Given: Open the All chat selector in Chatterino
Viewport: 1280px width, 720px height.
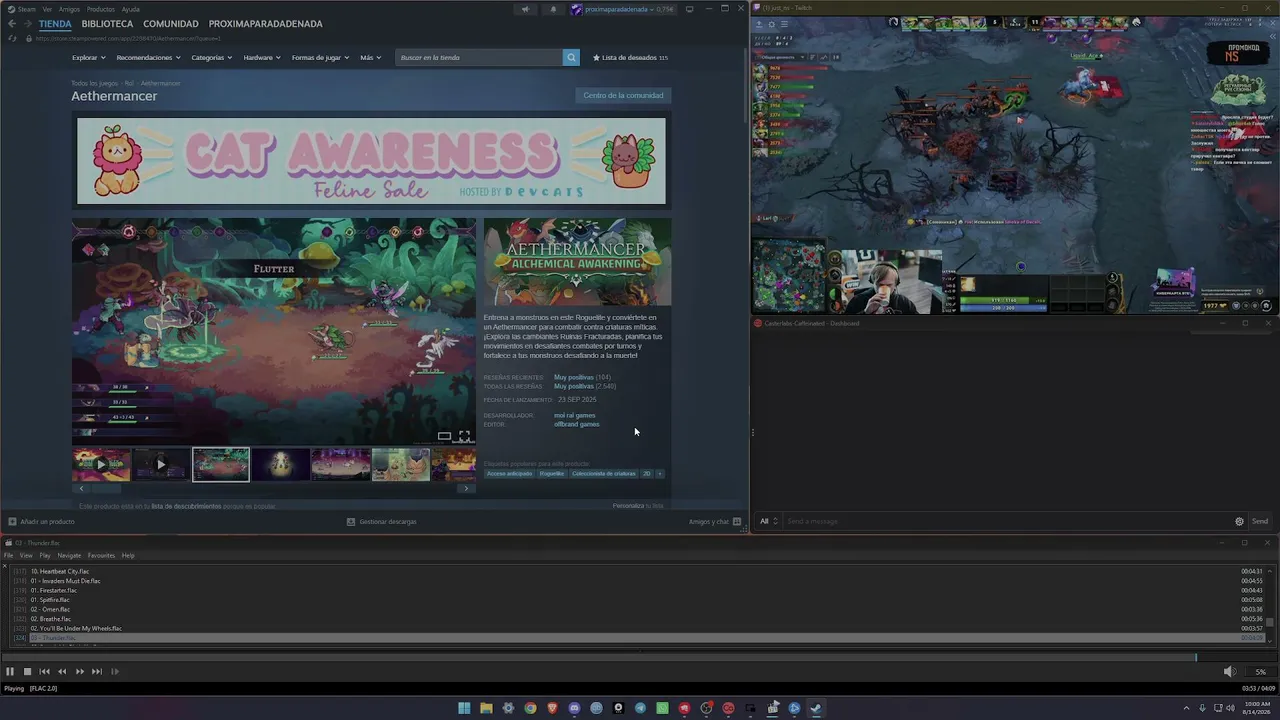Looking at the screenshot, I should tap(769, 521).
